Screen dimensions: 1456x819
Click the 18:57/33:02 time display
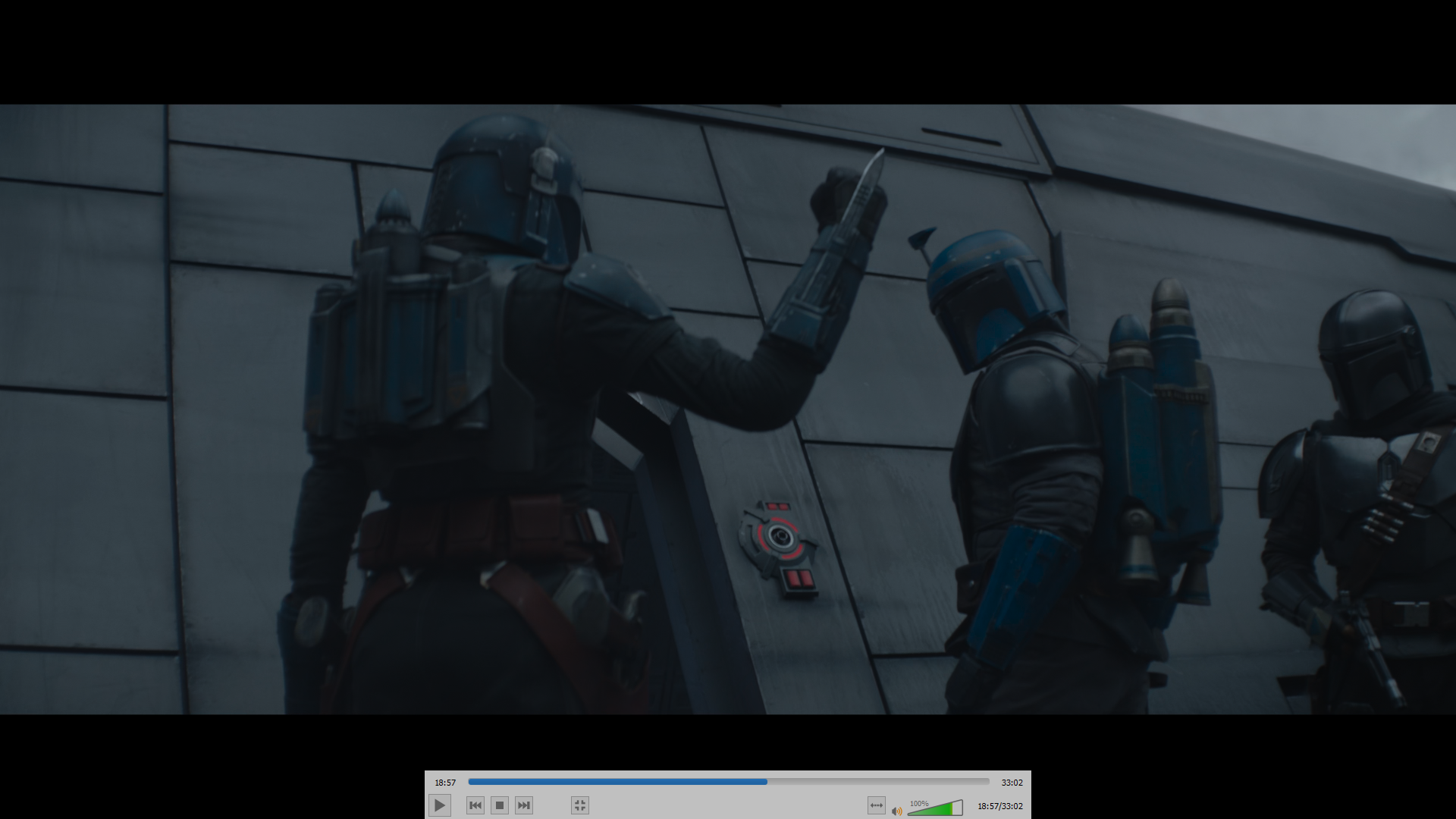click(1000, 806)
